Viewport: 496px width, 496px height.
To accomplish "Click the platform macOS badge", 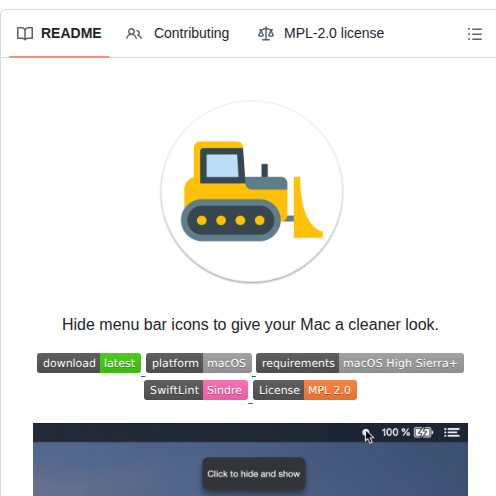I will point(199,363).
